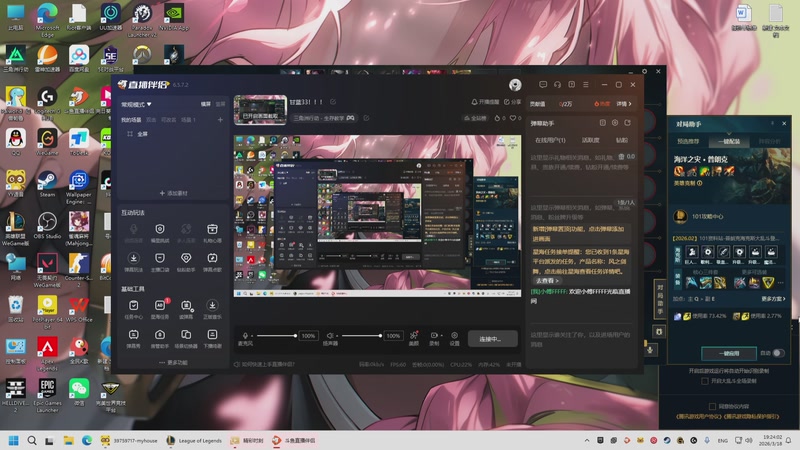The image size is (800, 450).
Task: Expand the 常规模式 dropdown
Action: click(137, 104)
